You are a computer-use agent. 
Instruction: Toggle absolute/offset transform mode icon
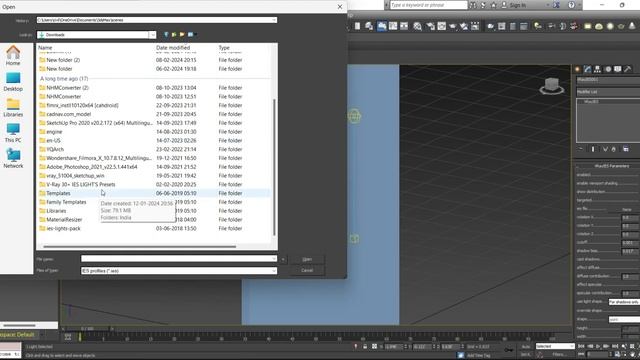click(374, 347)
